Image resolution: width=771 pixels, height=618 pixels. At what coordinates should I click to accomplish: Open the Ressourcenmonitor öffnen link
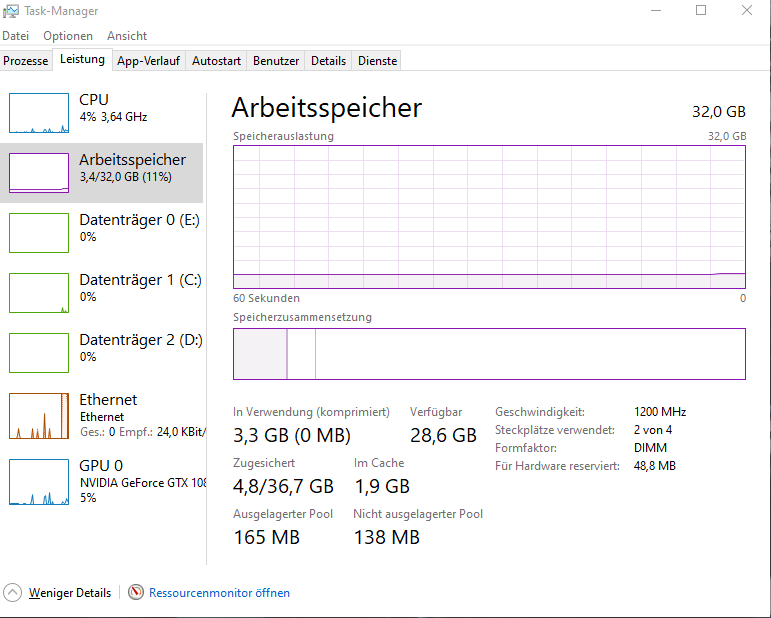tap(219, 593)
